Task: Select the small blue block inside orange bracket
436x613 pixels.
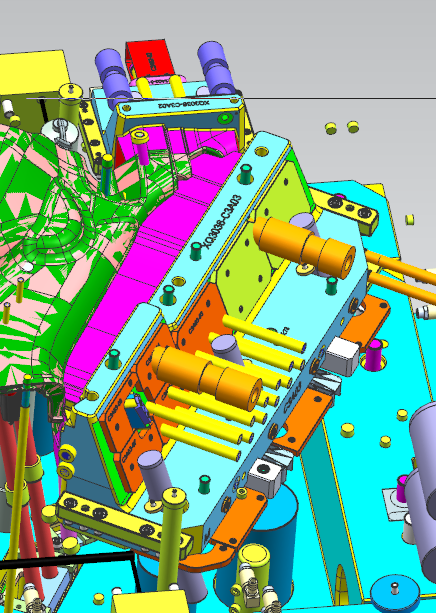Action: coord(138,412)
